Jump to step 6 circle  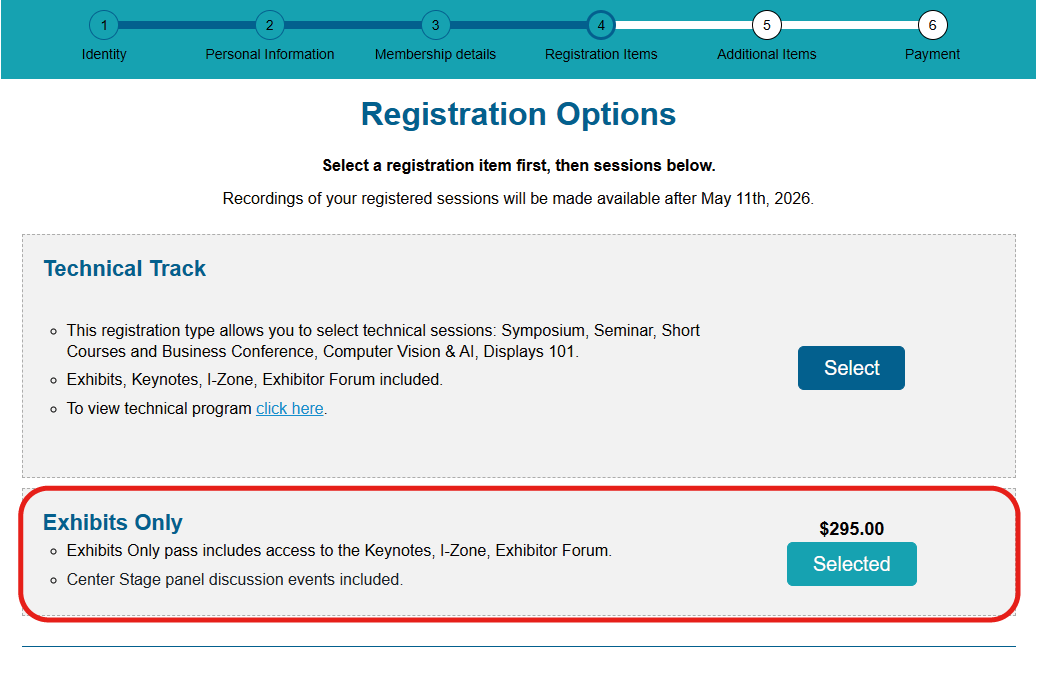(x=932, y=25)
